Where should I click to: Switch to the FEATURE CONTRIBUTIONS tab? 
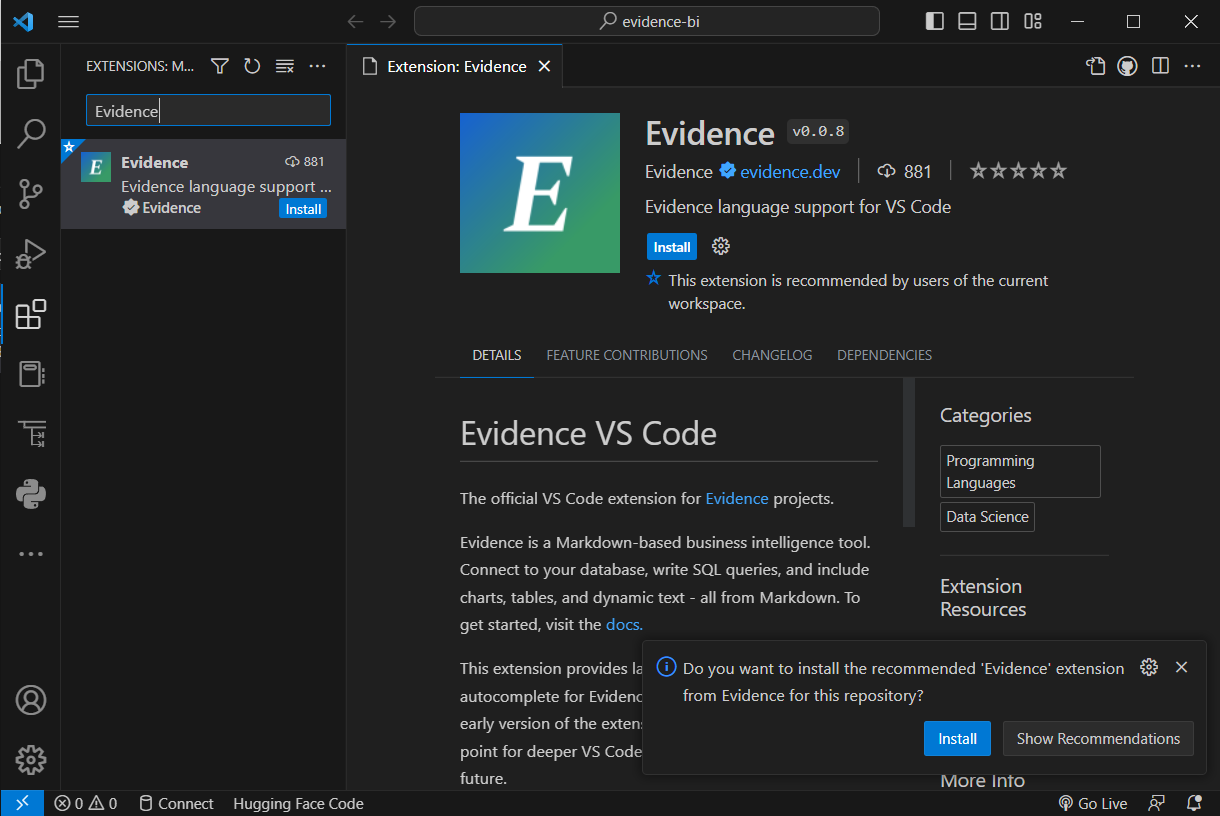tap(627, 355)
